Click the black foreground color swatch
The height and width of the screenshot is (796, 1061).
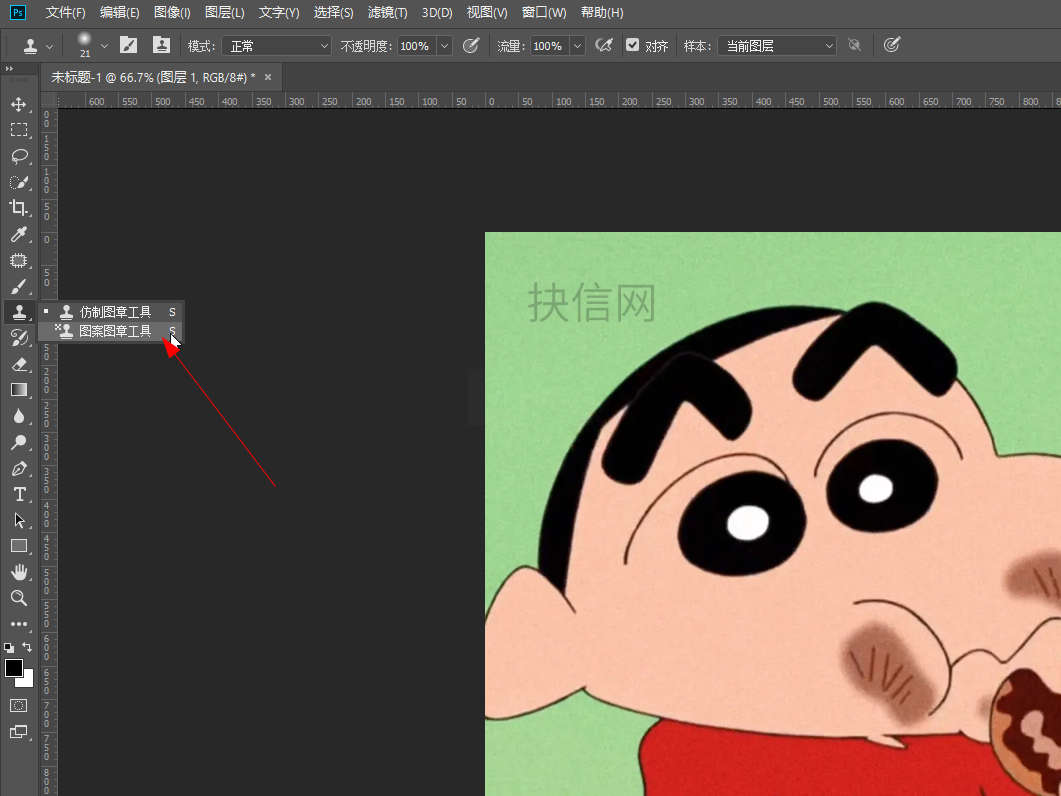[13, 667]
